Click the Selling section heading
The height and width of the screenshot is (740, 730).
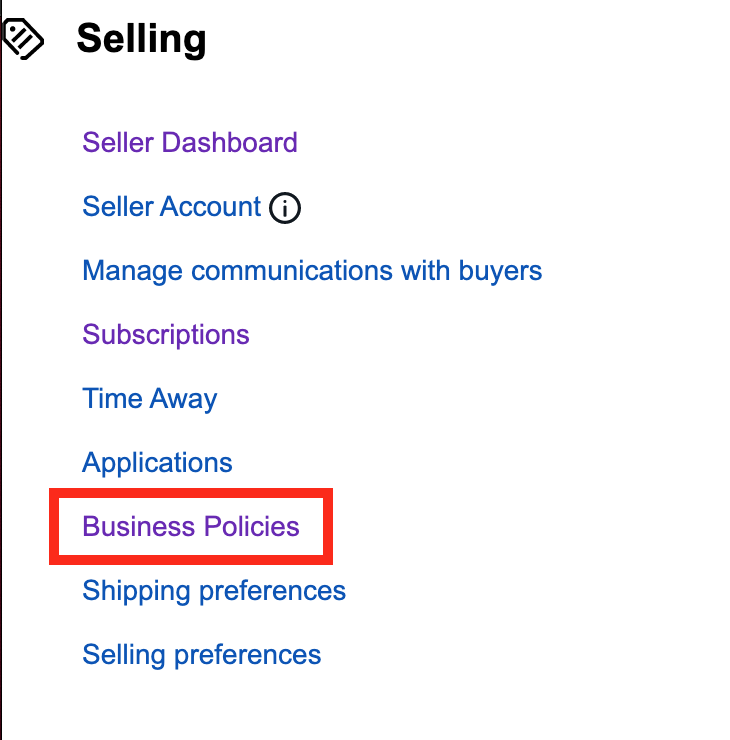point(141,39)
